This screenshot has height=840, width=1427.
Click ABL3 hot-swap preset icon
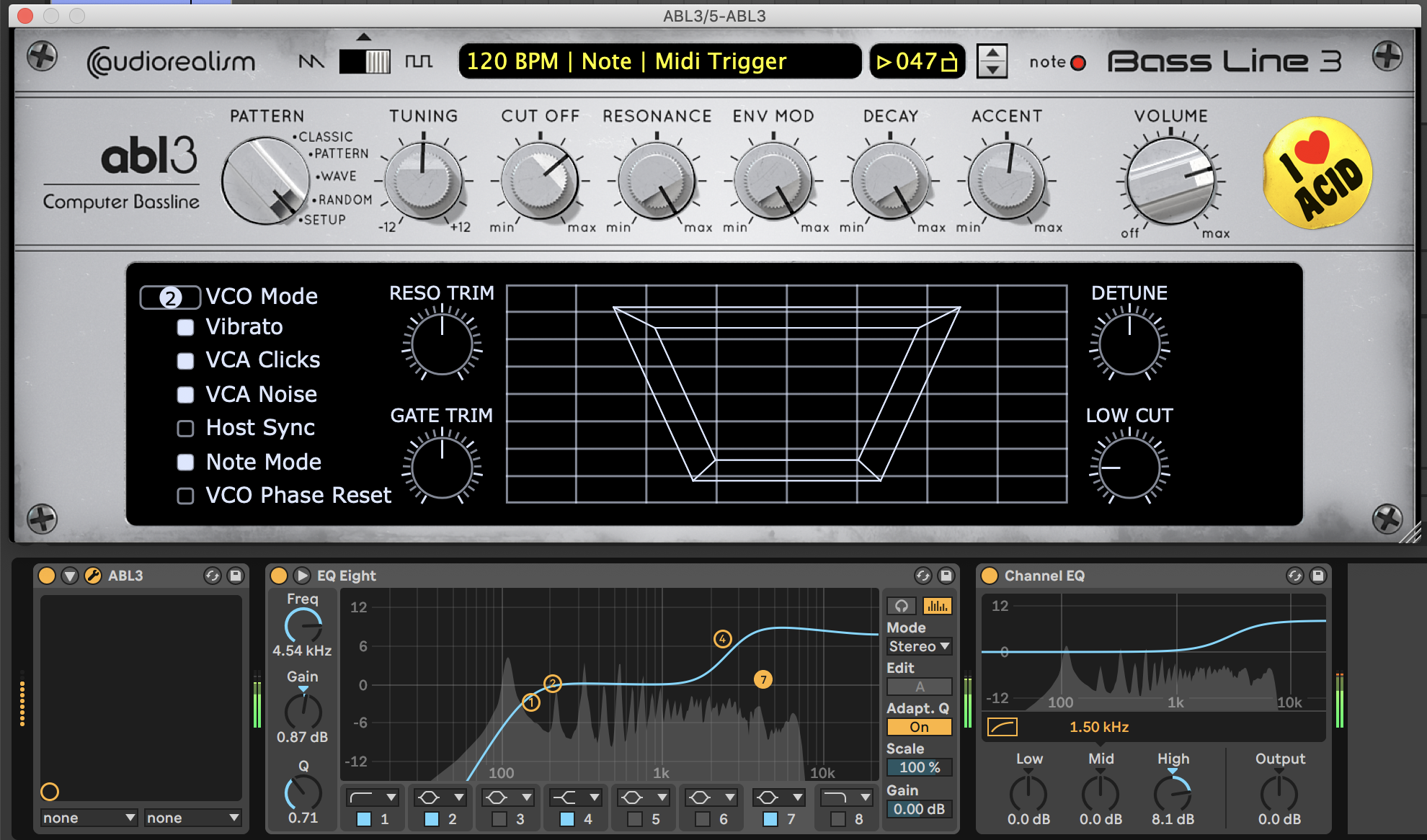coord(212,576)
